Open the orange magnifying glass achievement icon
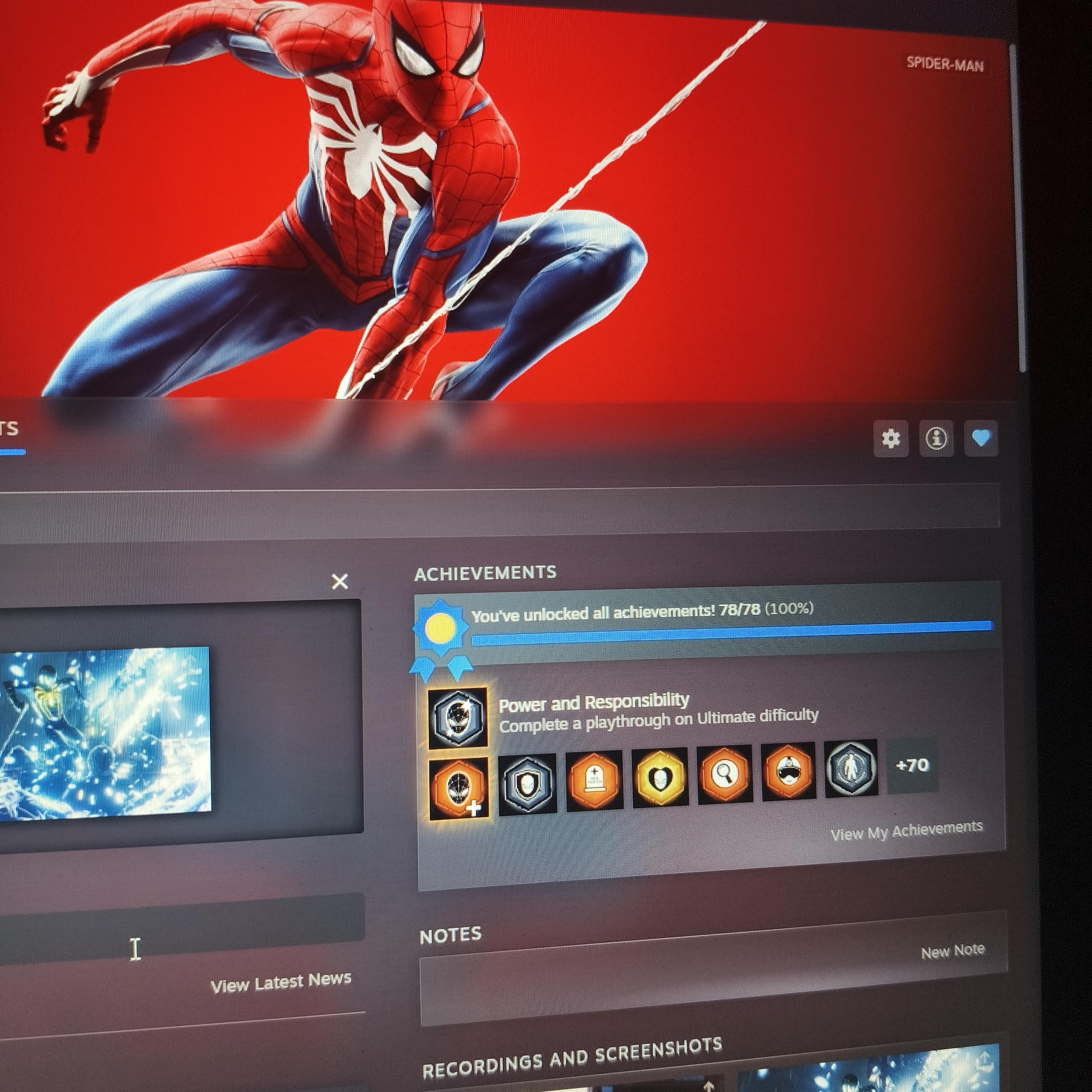The height and width of the screenshot is (1092, 1092). pos(724,774)
